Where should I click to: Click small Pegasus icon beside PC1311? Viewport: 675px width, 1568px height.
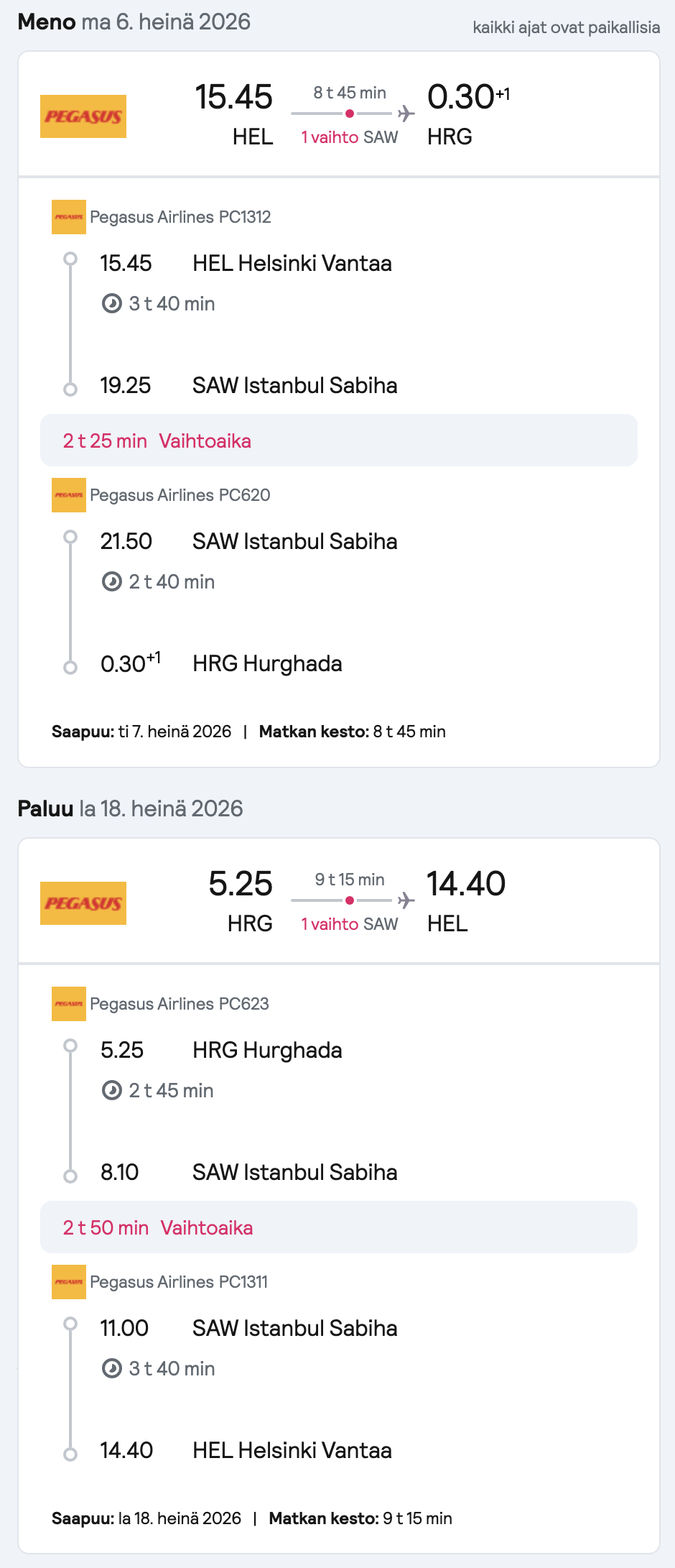[69, 1282]
